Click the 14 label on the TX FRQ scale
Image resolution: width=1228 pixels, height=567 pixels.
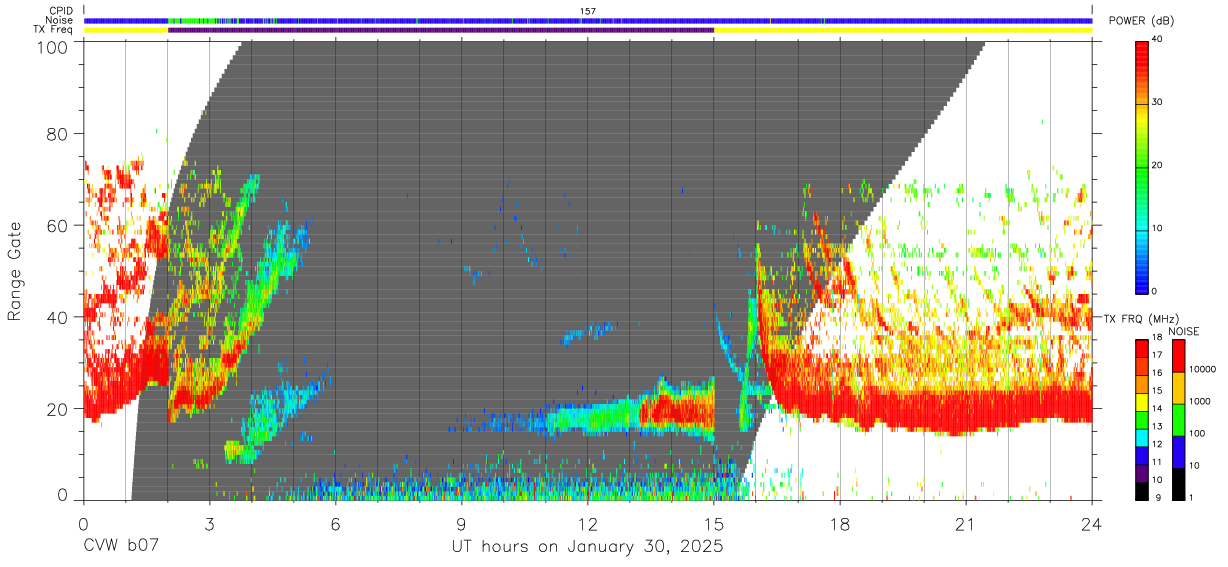tap(1156, 408)
